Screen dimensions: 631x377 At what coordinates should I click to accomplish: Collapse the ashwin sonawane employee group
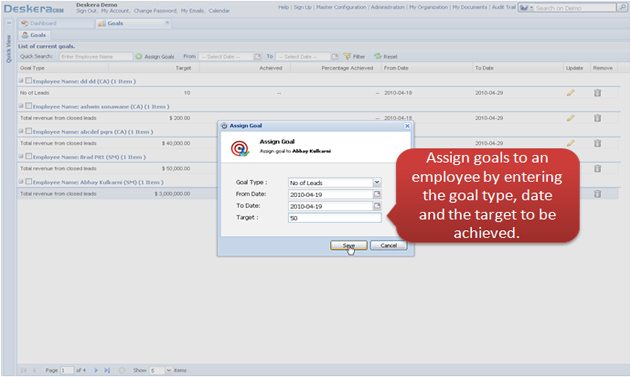(21, 106)
